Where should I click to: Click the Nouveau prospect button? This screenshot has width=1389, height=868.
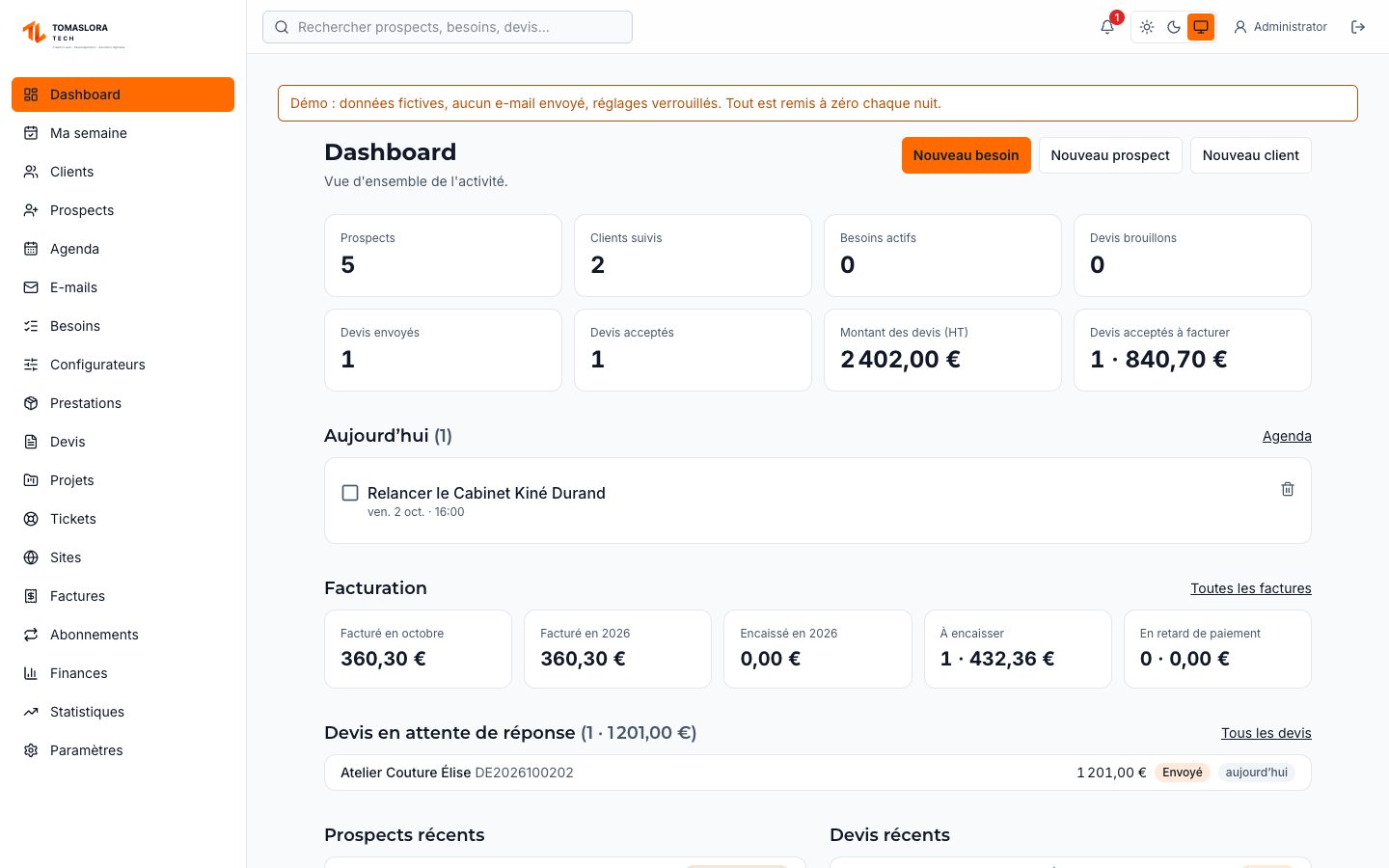coord(1110,155)
